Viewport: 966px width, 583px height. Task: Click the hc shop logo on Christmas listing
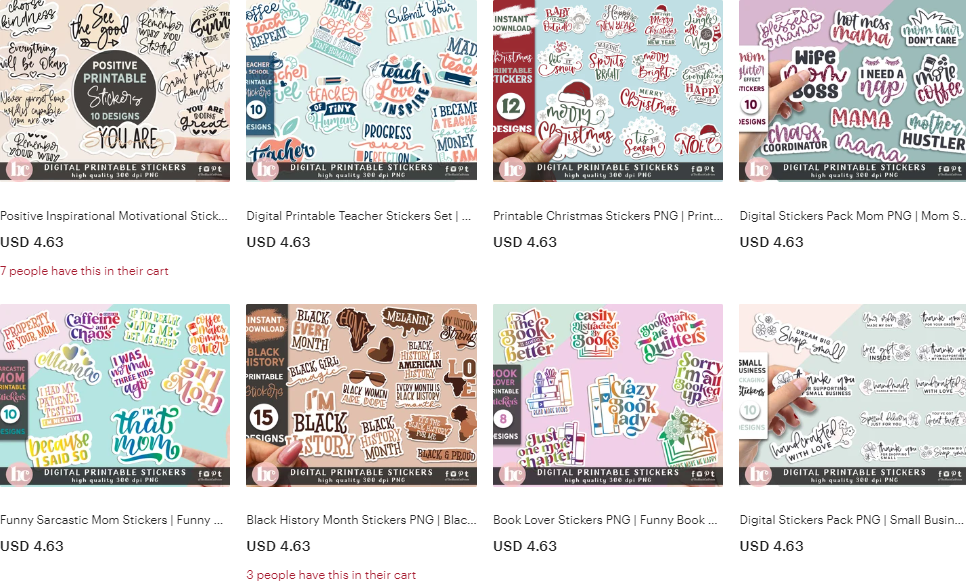[x=512, y=169]
